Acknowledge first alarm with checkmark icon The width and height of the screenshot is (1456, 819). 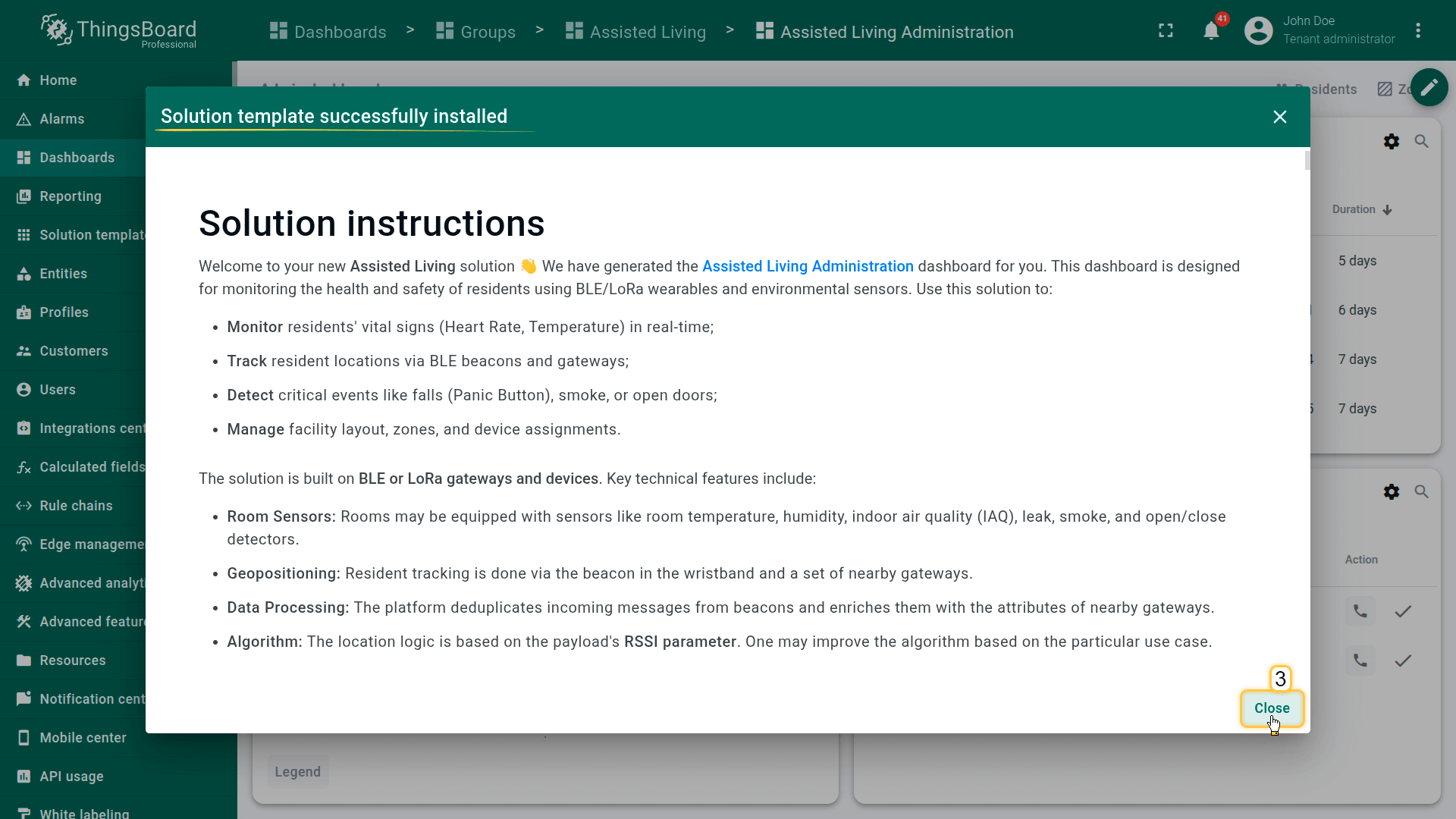(1402, 611)
